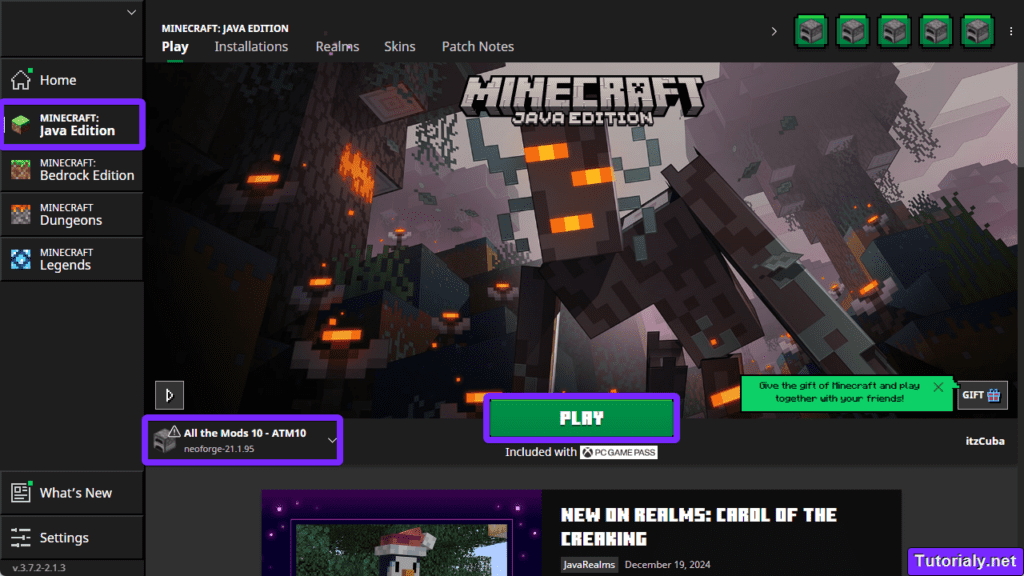Screen dimensions: 1024x576
Task: Open Minecraft Legends in sidebar
Action: click(x=72, y=259)
